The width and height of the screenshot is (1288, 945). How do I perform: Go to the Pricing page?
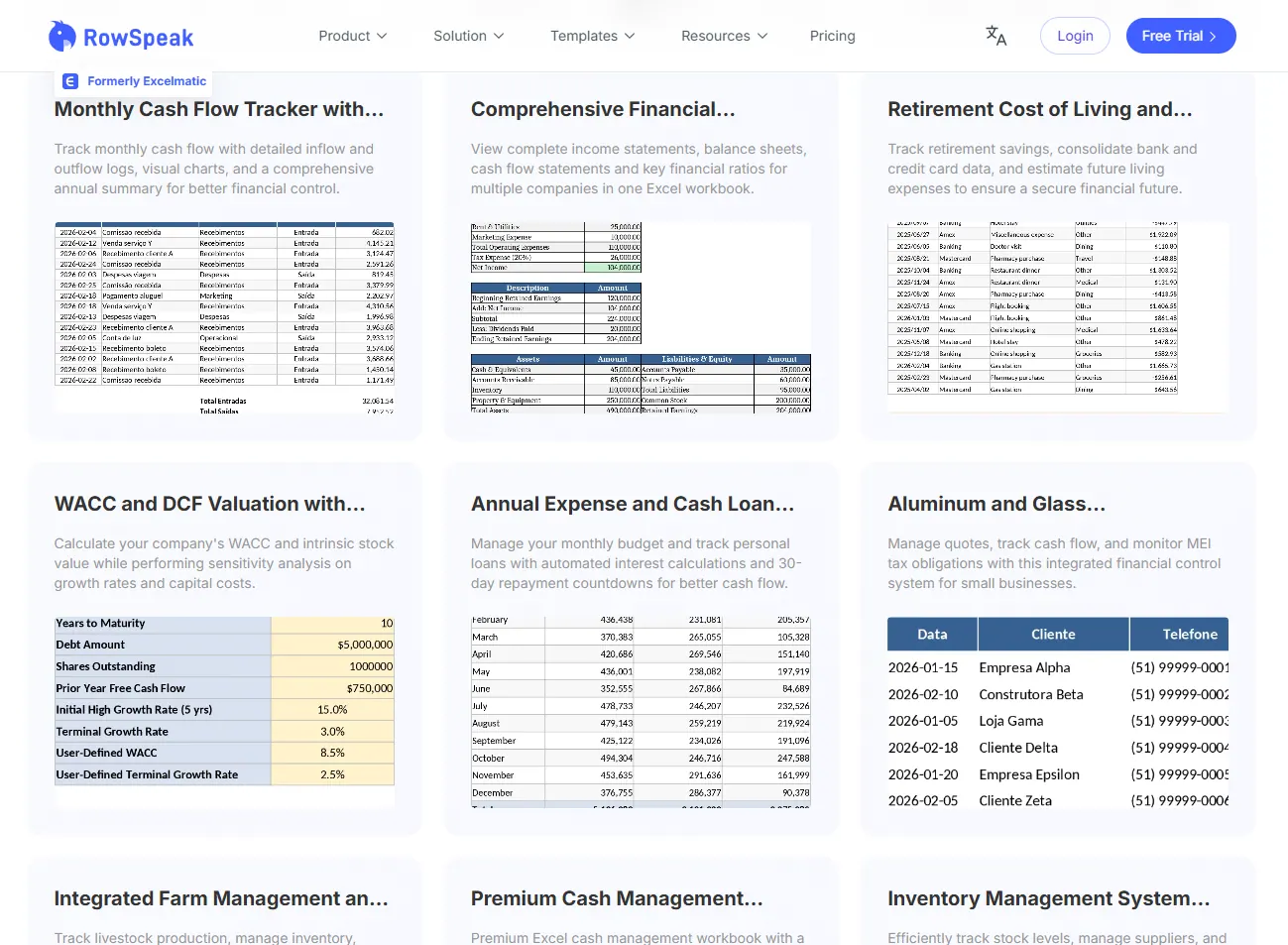(832, 36)
